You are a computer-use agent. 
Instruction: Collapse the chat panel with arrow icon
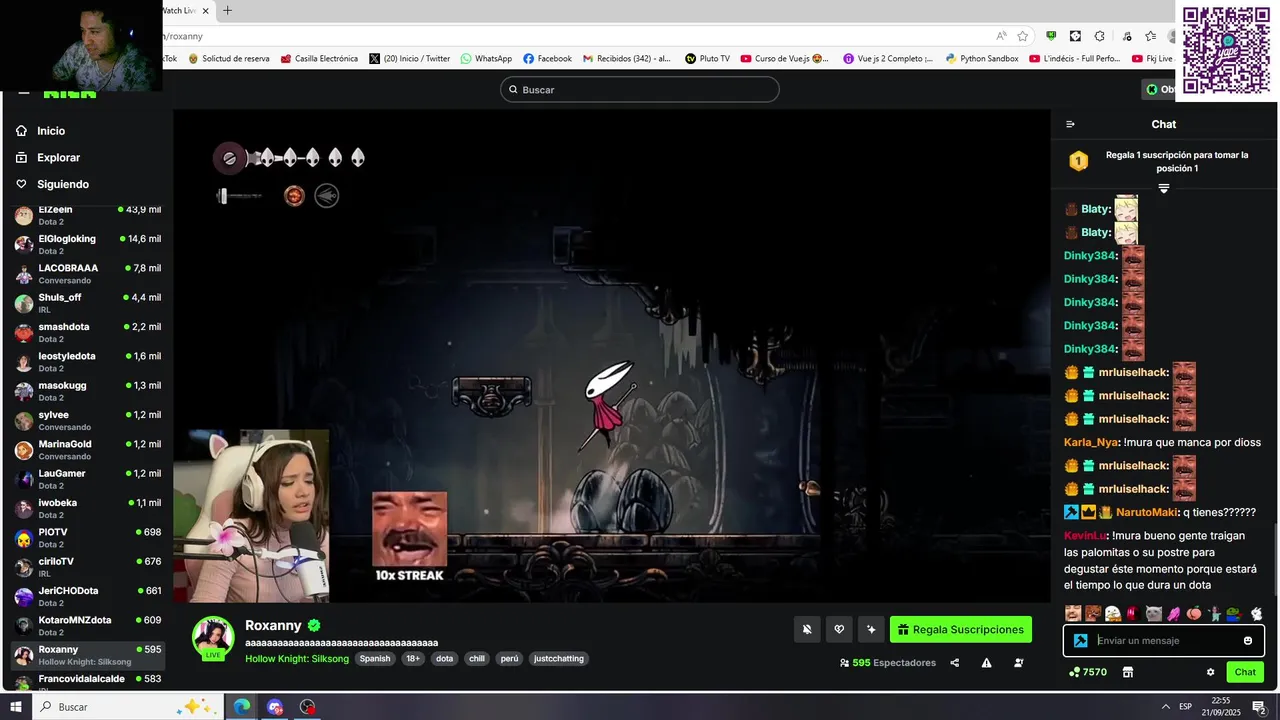click(x=1070, y=125)
